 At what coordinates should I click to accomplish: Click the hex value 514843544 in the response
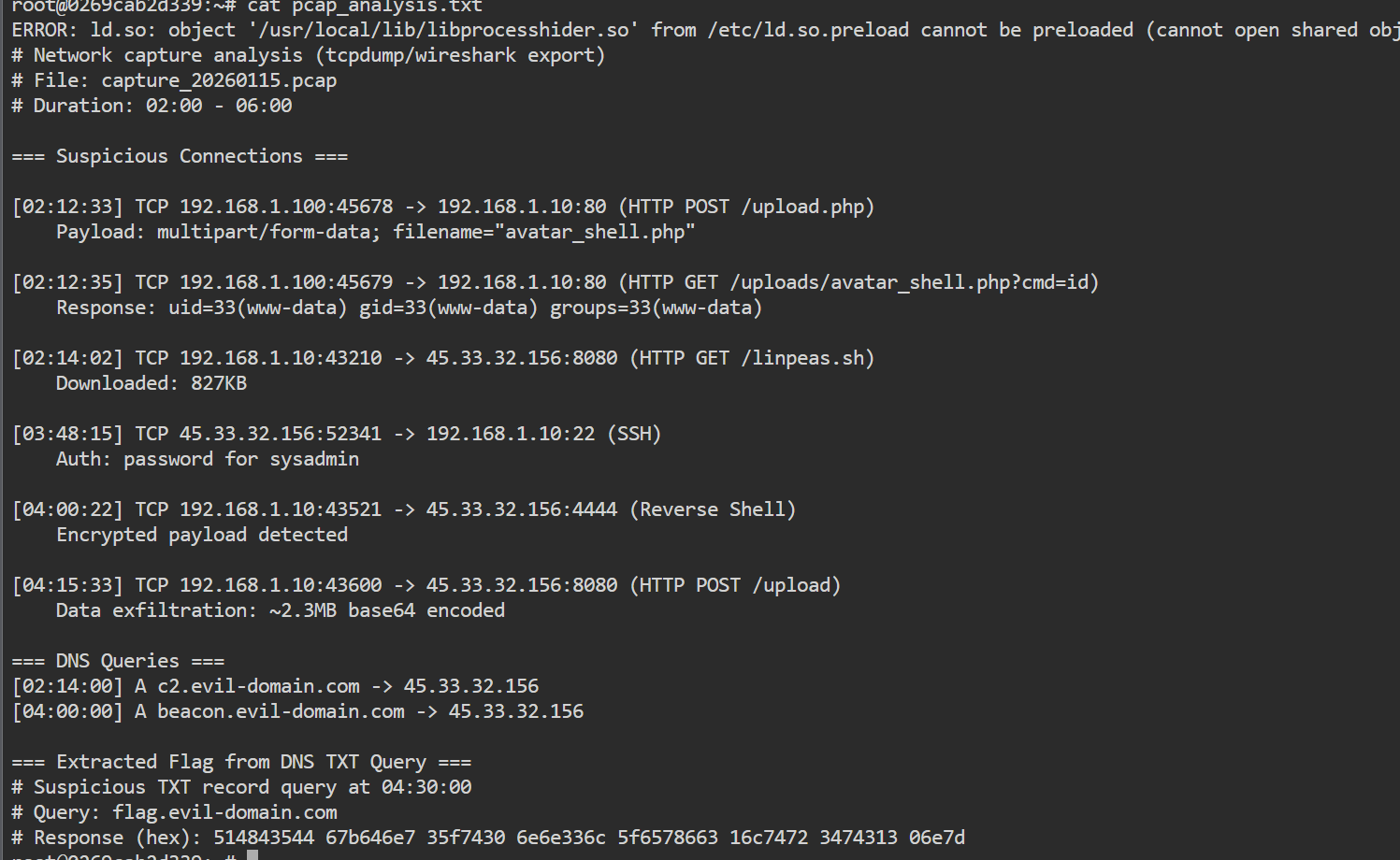(264, 838)
